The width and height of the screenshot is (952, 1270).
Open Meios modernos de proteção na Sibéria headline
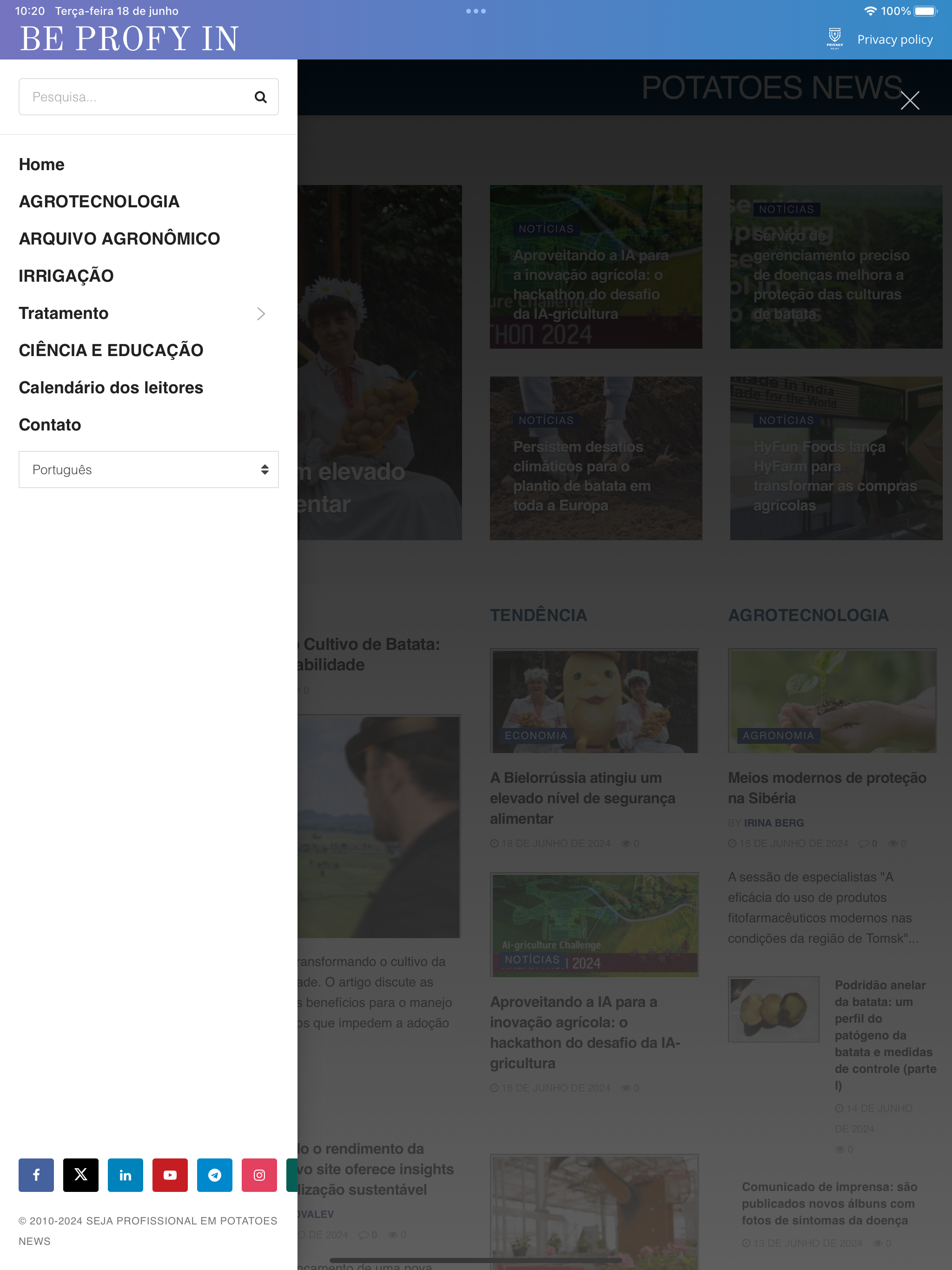(x=827, y=788)
